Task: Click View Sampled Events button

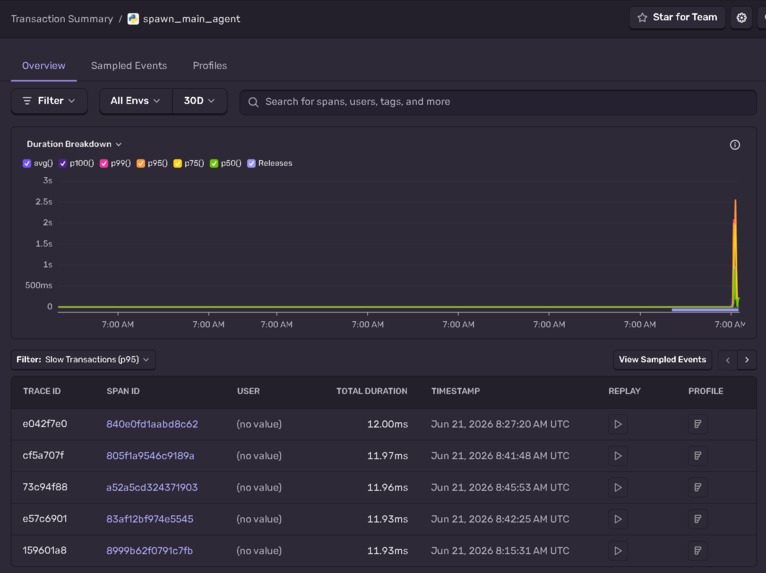Action: point(662,360)
